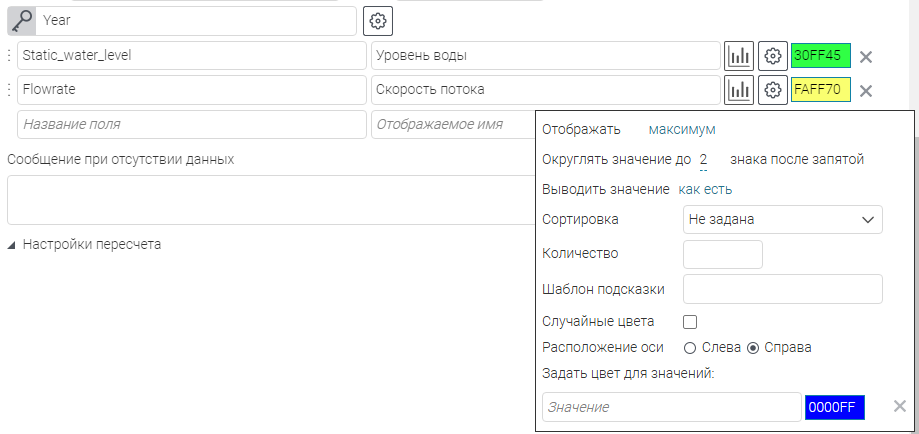The width and height of the screenshot is (919, 434).
Task: Select Справа axis position radio button
Action: pos(753,348)
